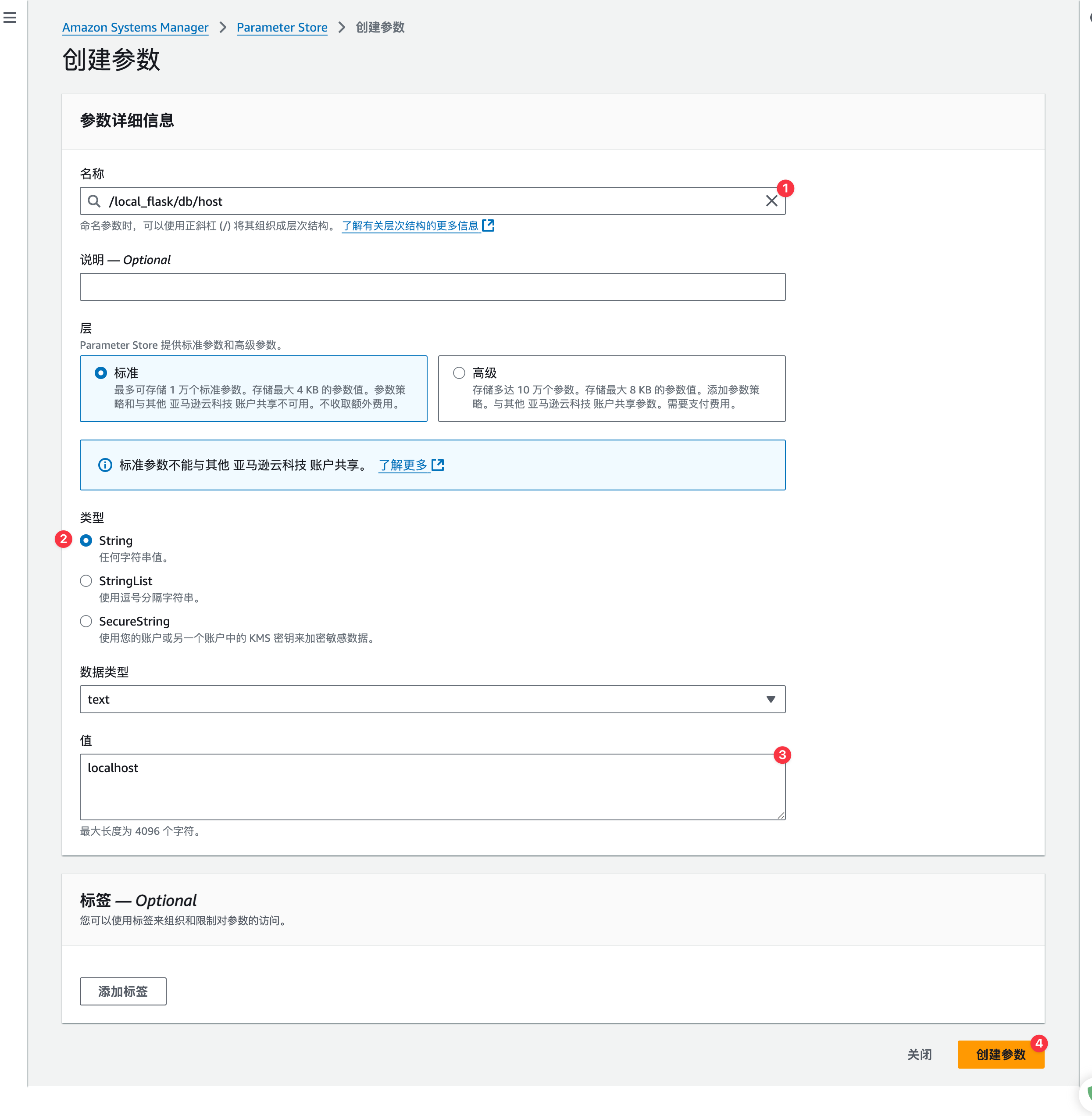Click the info circle icon in blue banner
Screen dimensions: 1092x1116
[105, 465]
